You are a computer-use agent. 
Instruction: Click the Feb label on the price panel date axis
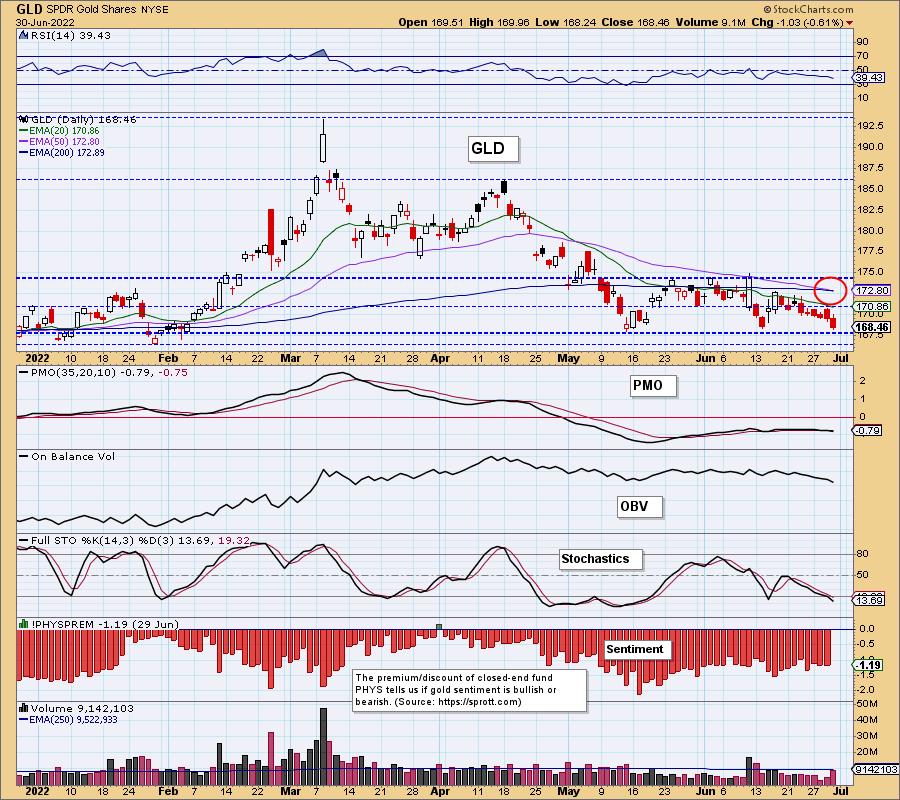(x=168, y=358)
